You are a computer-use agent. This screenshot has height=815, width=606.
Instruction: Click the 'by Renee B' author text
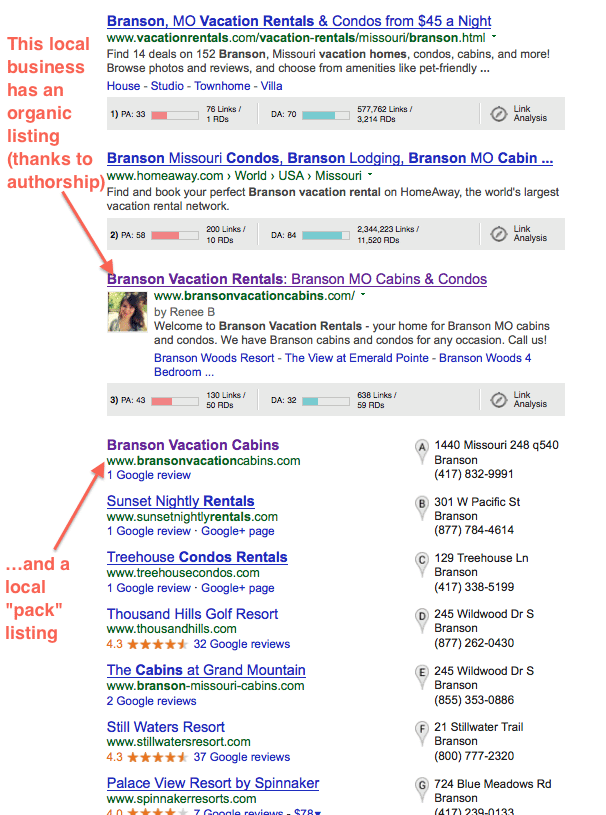184,312
